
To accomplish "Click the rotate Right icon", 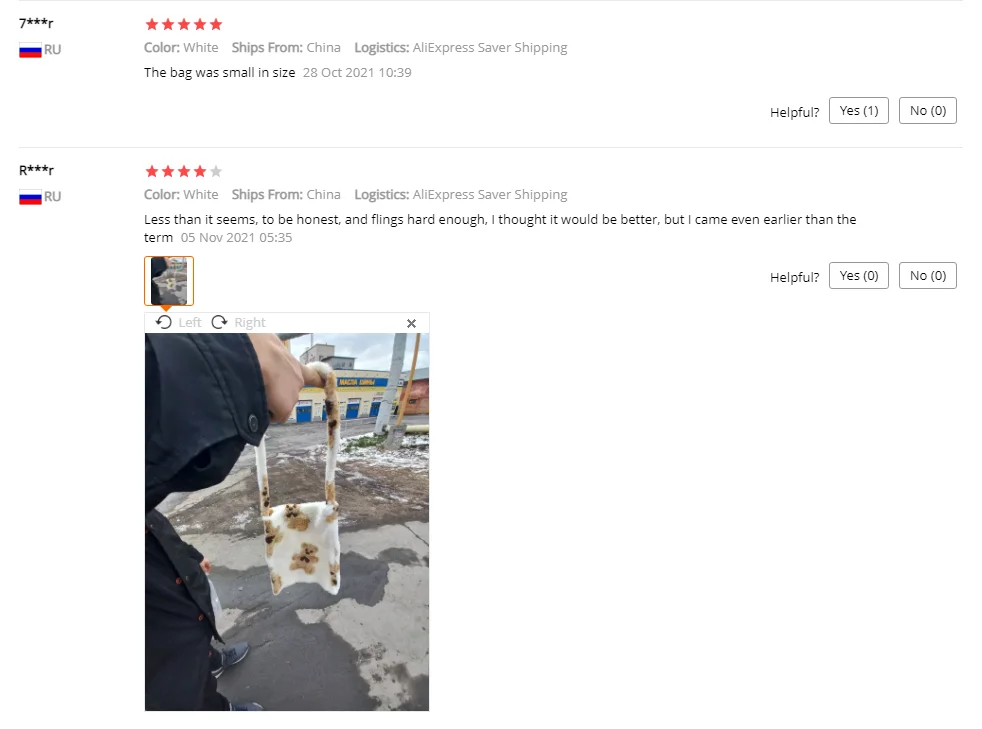I will 219,322.
